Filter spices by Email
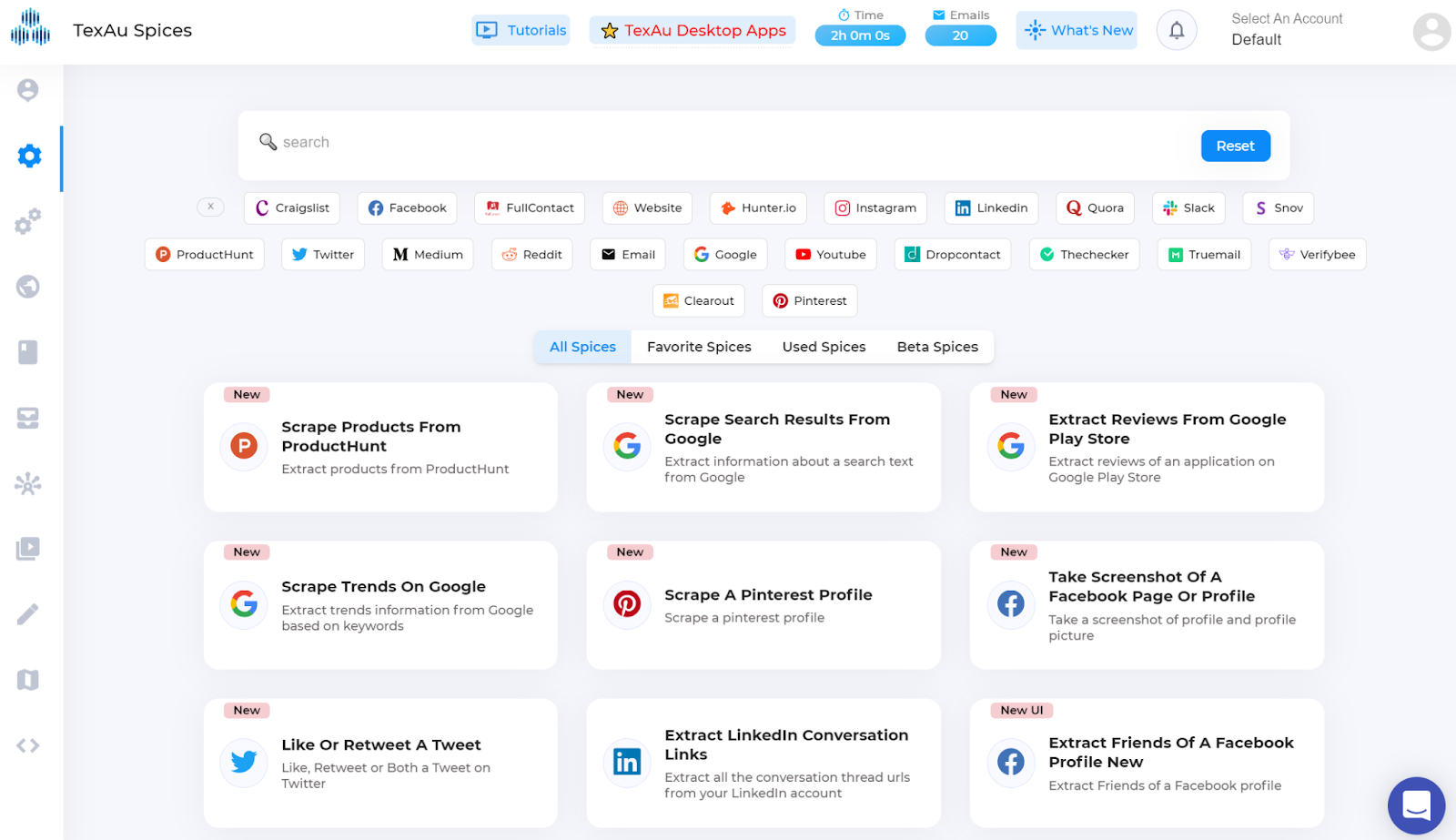 (x=628, y=254)
